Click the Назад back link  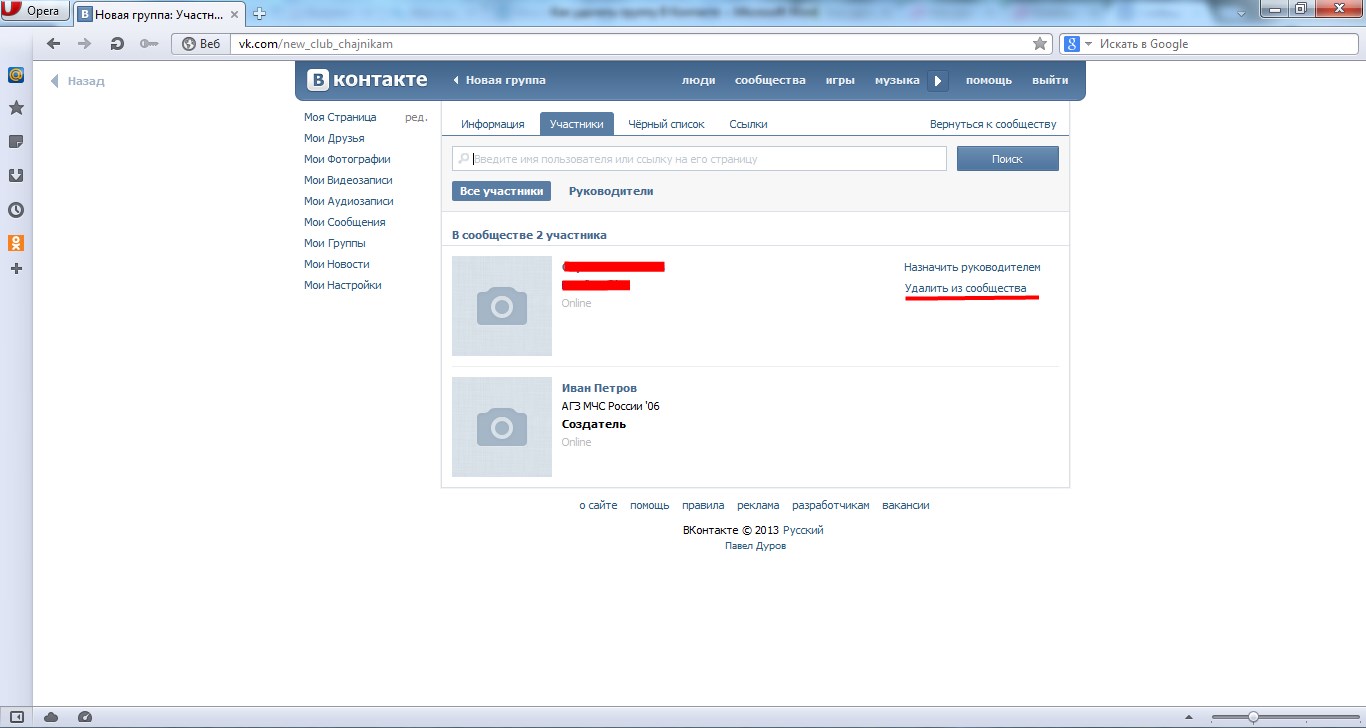[x=78, y=81]
